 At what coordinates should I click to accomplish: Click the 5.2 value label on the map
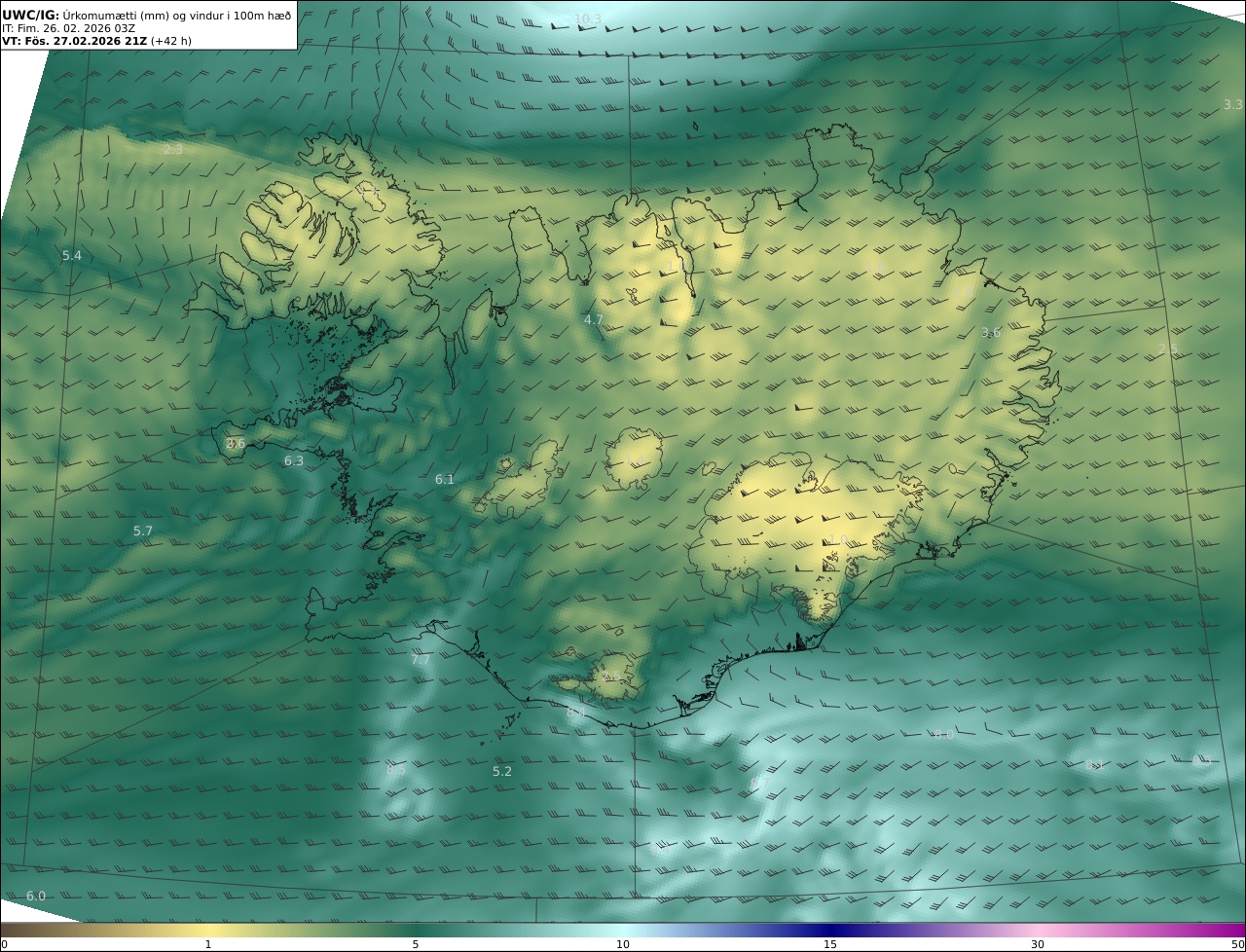point(502,772)
